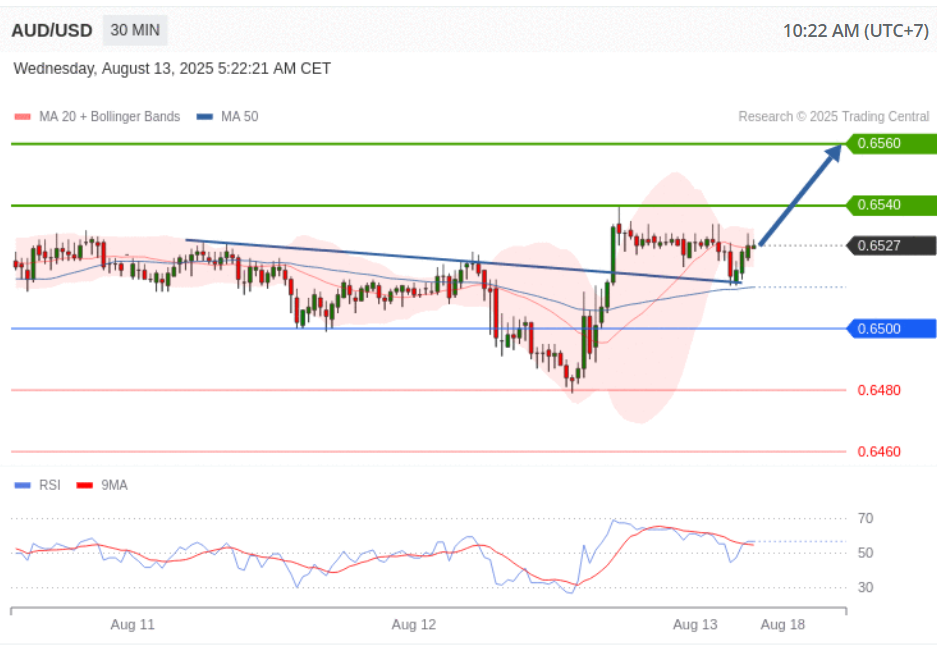Click the Aug 11 date axis label
Viewport: 937px width, 646px height.
pos(132,625)
